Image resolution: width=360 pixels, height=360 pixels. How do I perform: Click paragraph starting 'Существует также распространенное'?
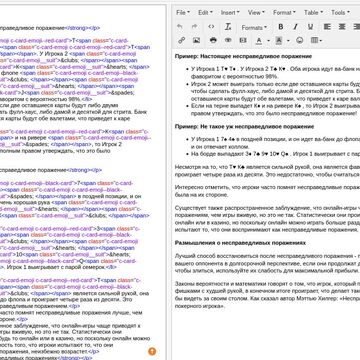[267, 219]
